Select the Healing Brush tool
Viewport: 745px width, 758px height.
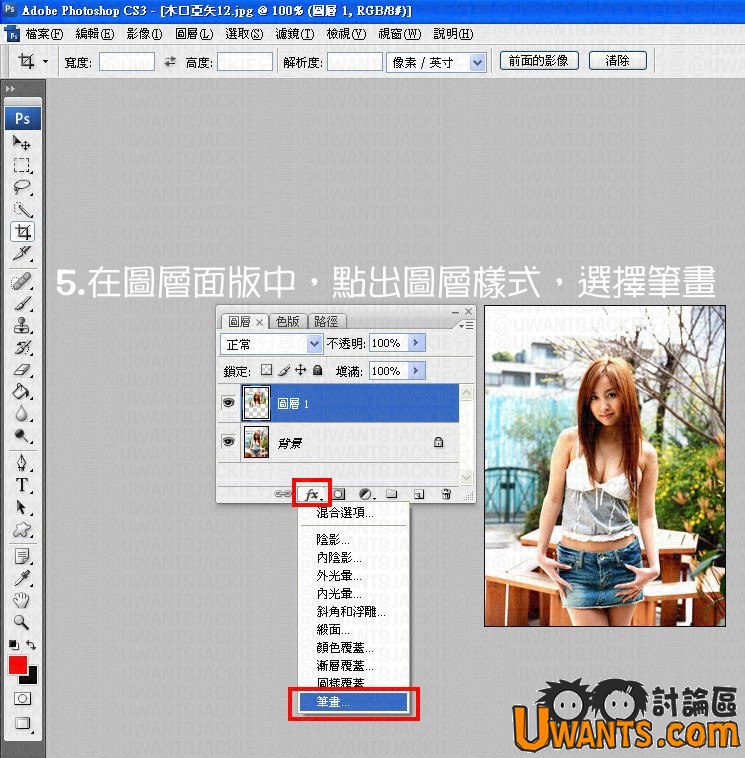pyautogui.click(x=21, y=281)
